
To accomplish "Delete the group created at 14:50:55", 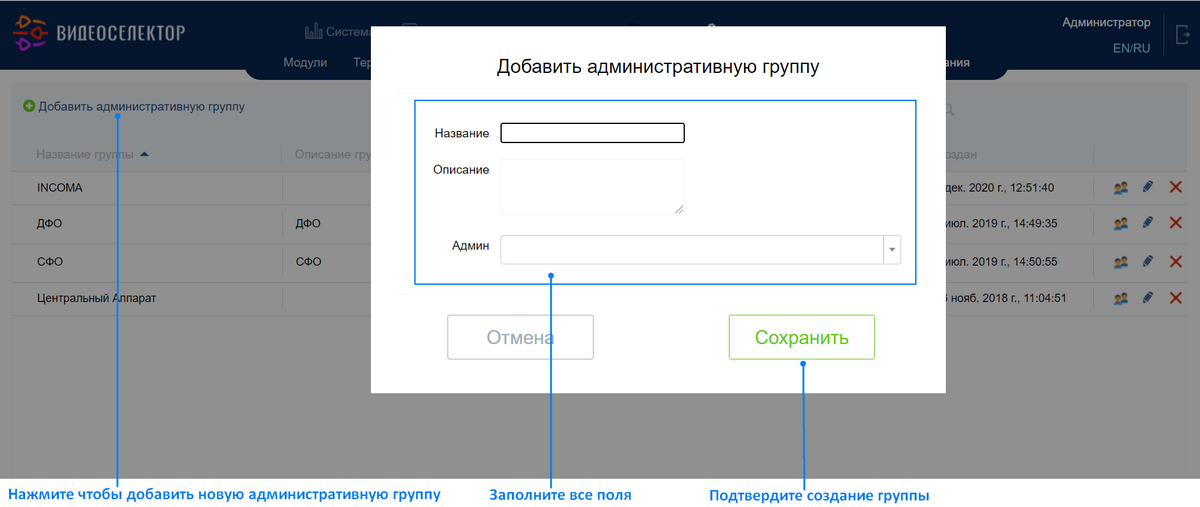I will (1175, 261).
